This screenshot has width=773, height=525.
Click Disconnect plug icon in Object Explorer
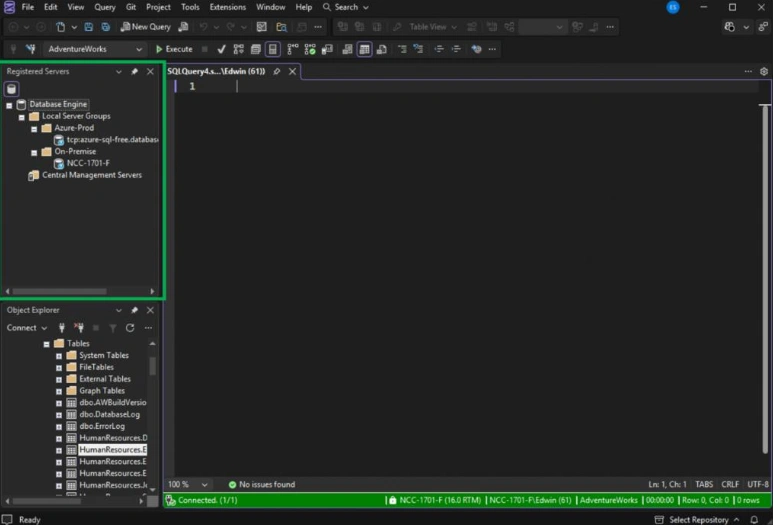pyautogui.click(x=79, y=328)
